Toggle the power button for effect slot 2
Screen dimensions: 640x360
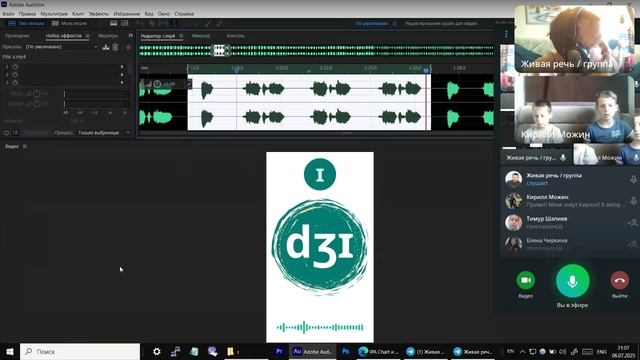(15, 75)
